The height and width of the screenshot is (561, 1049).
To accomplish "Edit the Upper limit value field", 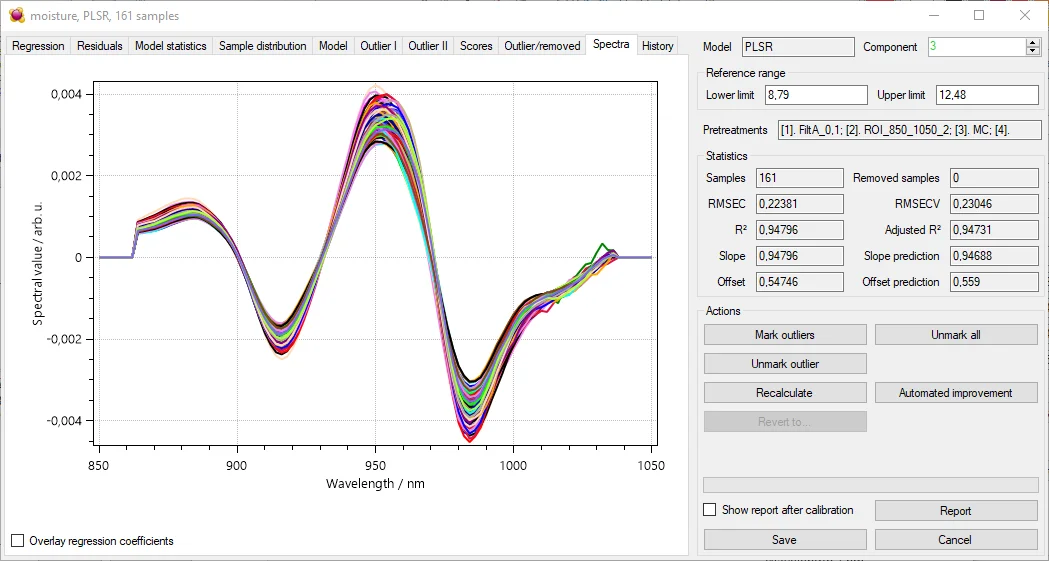I will 986,95.
